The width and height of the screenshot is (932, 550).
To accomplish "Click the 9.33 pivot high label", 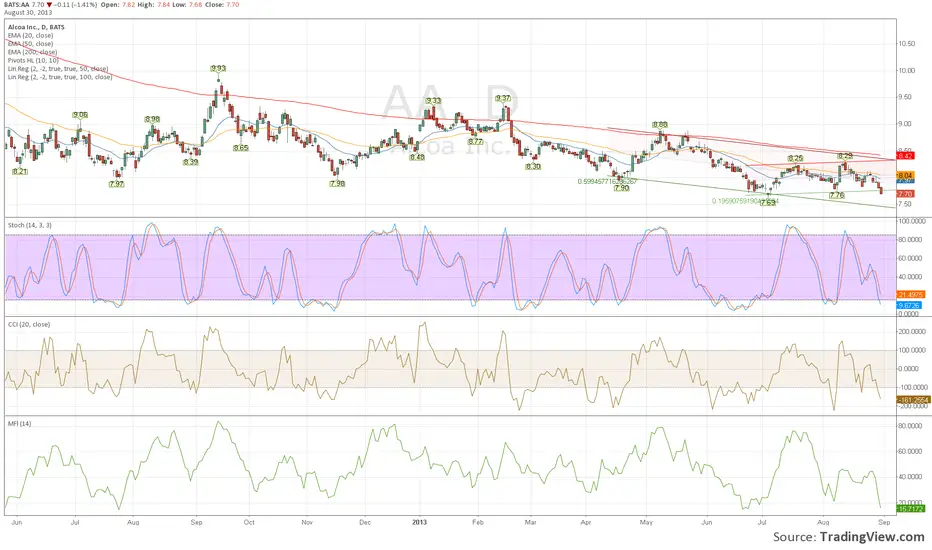I will [x=434, y=101].
